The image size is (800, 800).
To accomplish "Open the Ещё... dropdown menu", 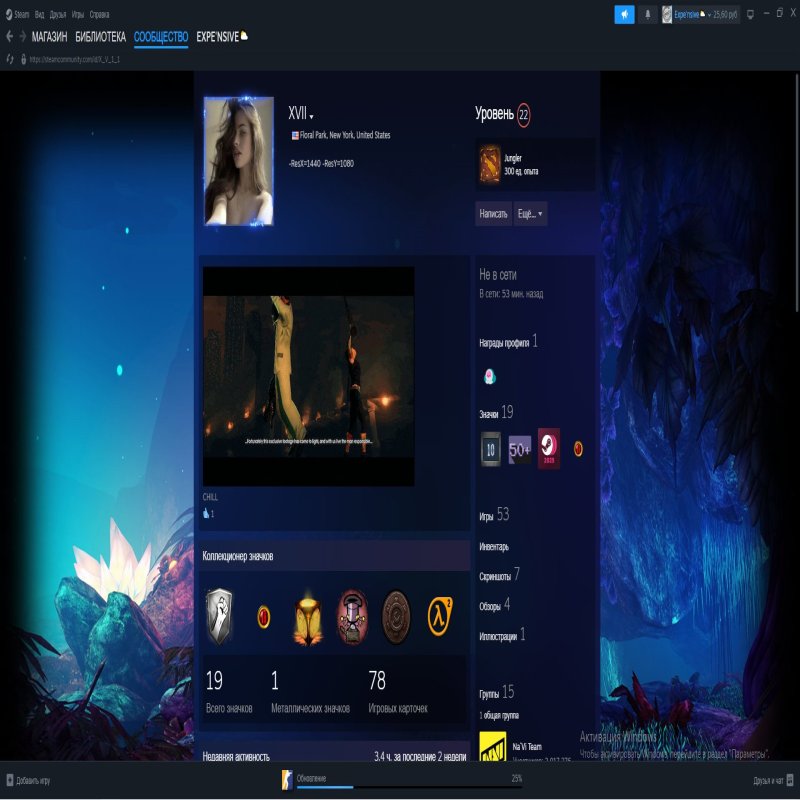I will [x=530, y=214].
